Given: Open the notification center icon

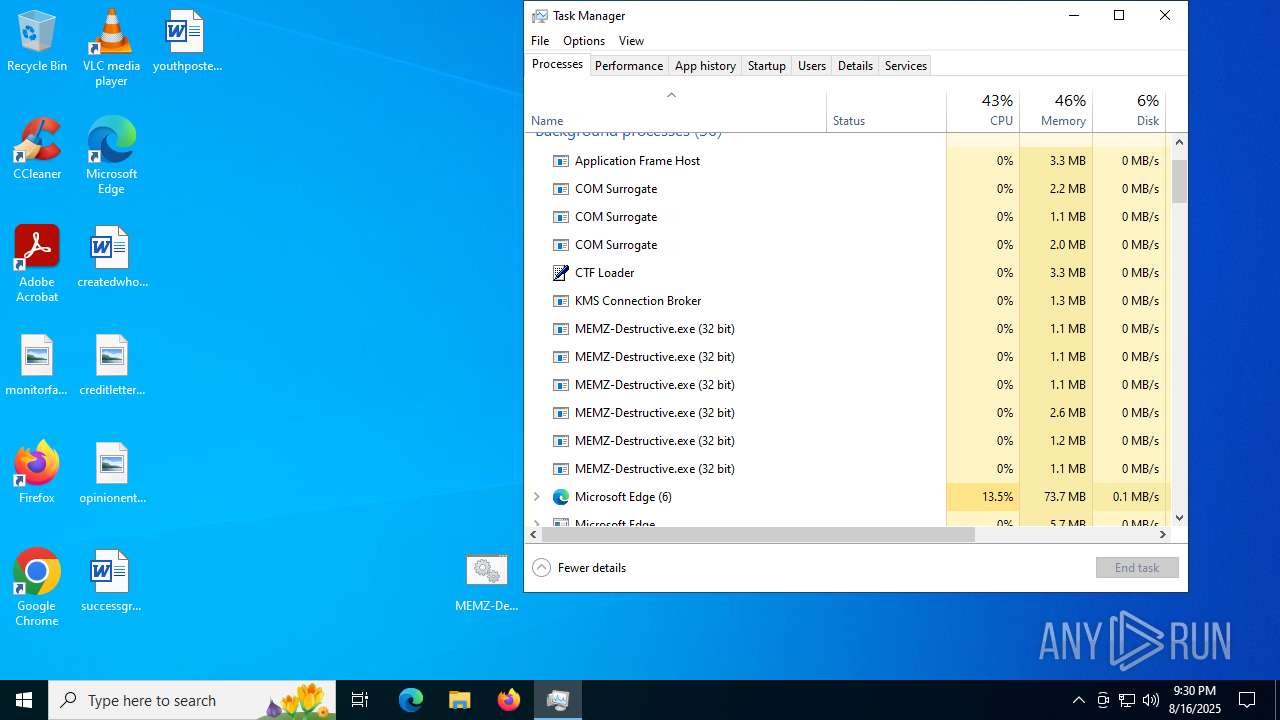Looking at the screenshot, I should 1247,700.
